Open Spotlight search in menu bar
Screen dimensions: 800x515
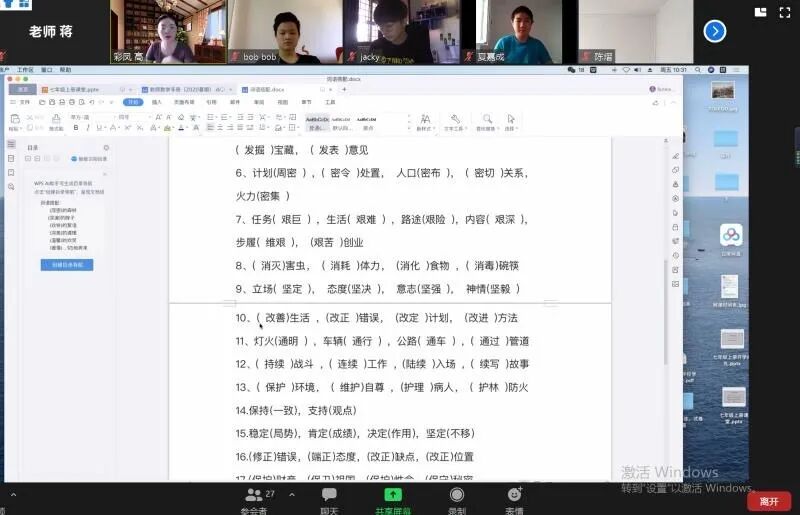697,70
